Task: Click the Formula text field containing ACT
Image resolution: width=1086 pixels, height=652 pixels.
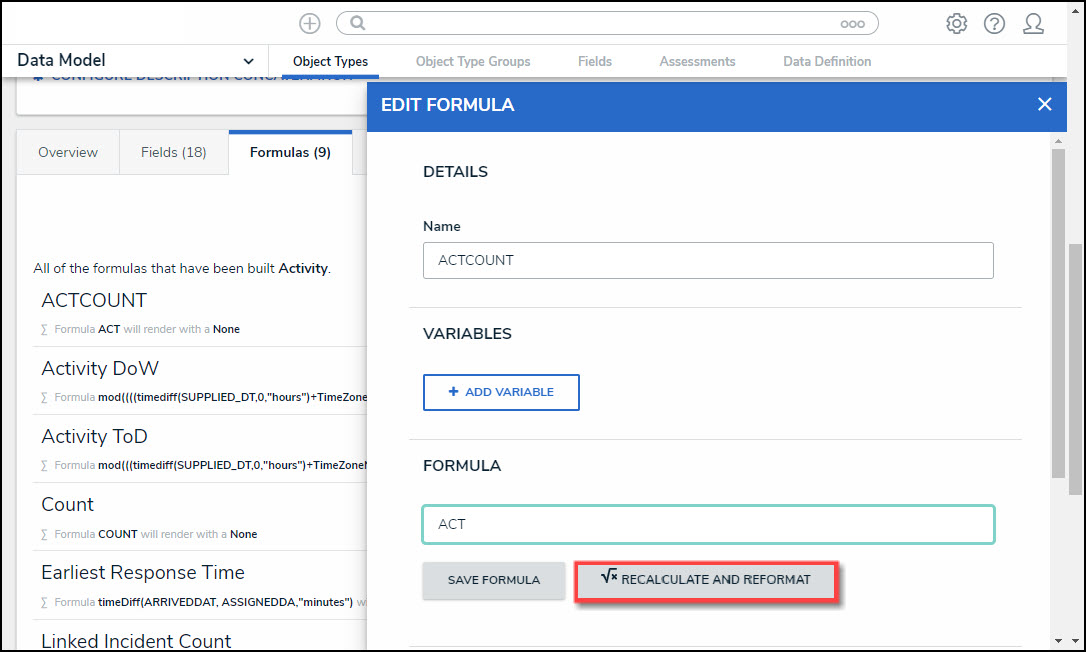Action: point(708,524)
